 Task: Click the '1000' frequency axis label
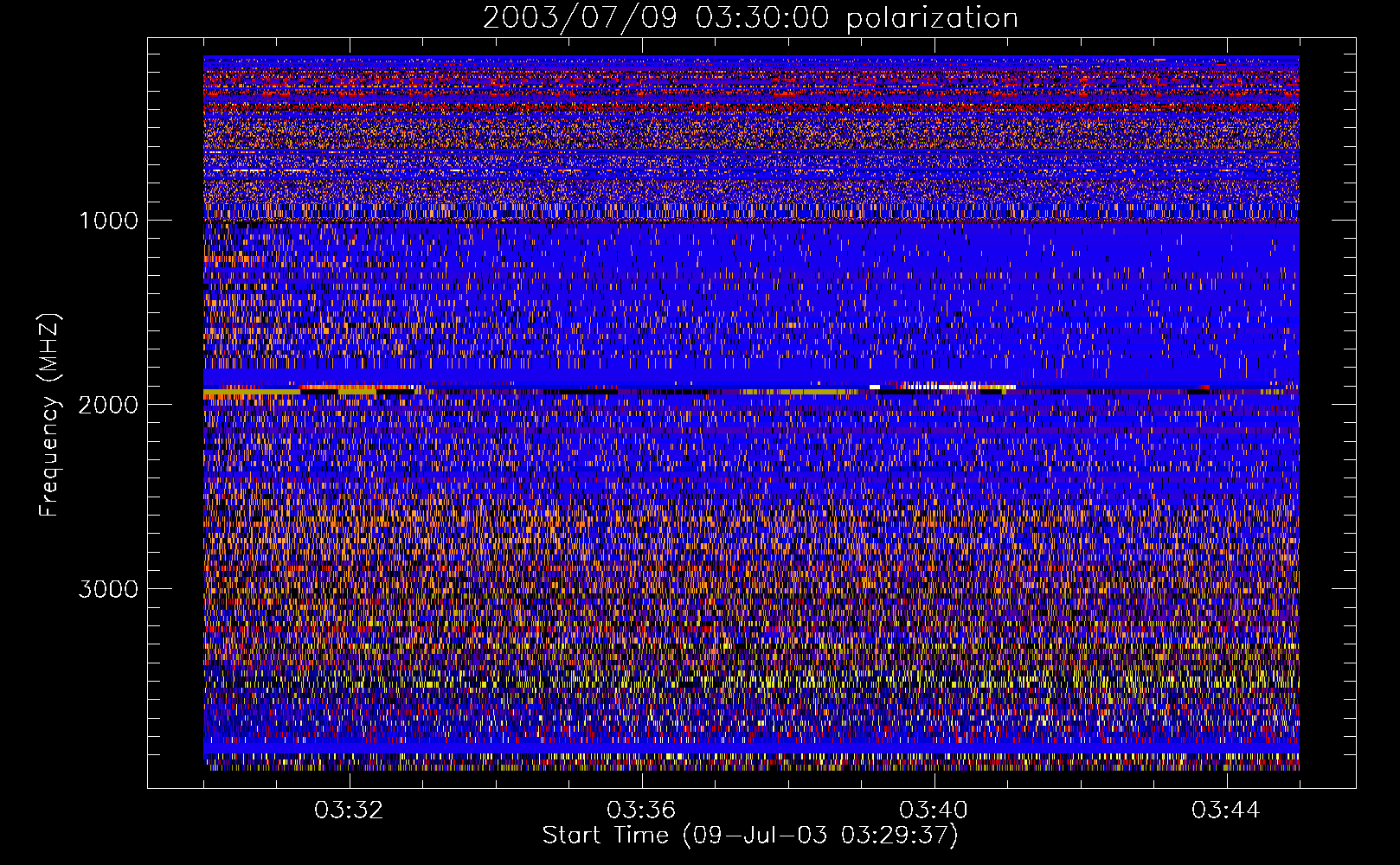108,221
